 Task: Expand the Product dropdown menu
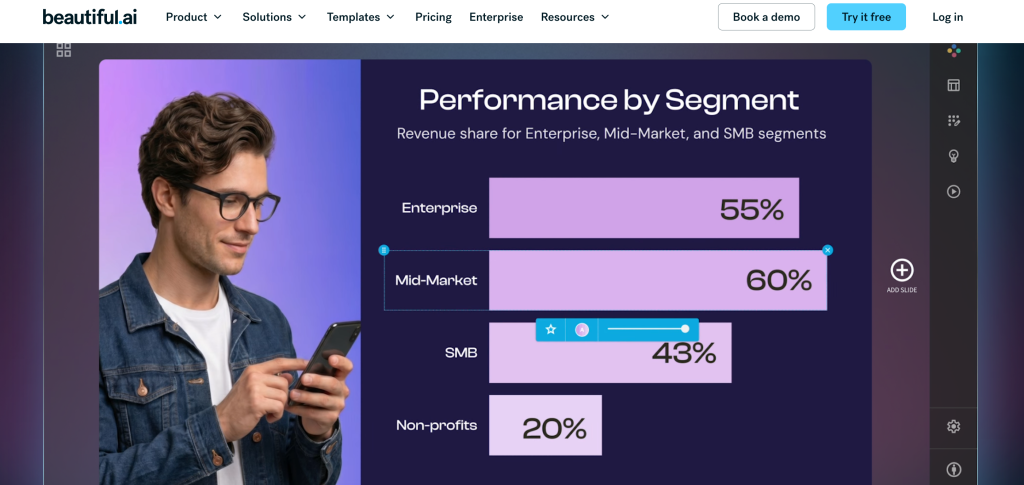pos(194,17)
